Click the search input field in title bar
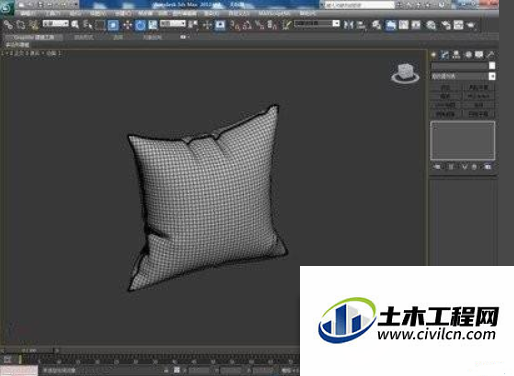The width and height of the screenshot is (514, 376). [x=359, y=5]
